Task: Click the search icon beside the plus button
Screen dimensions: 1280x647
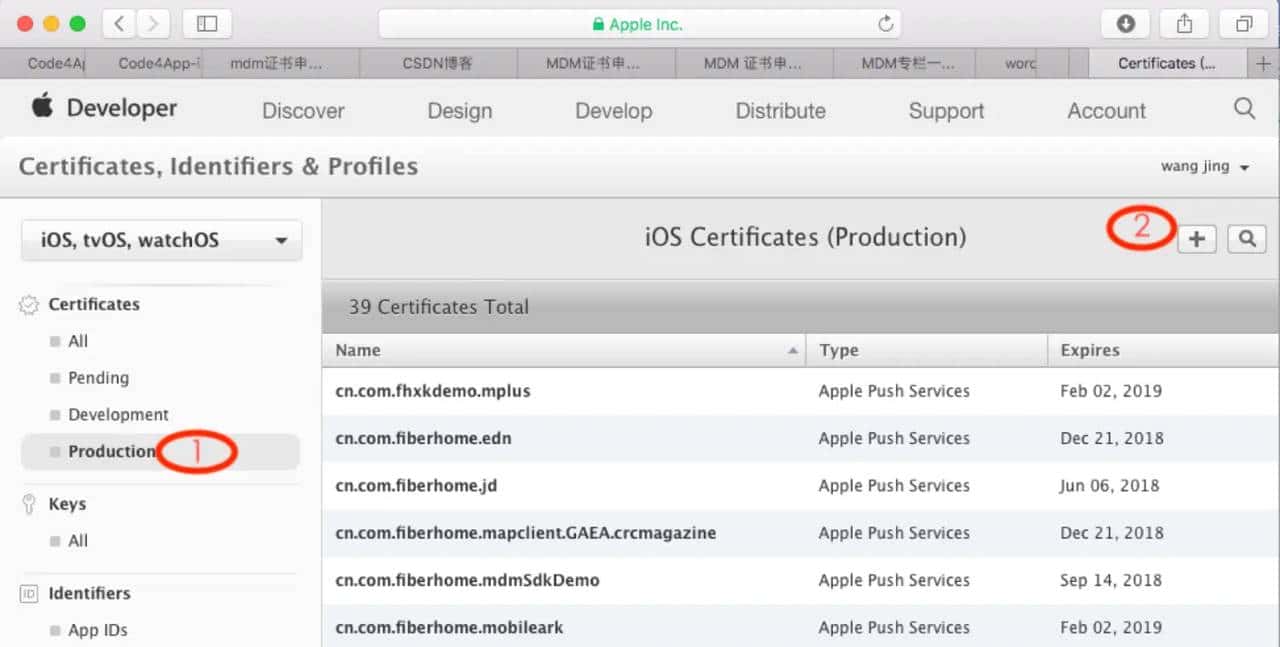Action: [1246, 238]
